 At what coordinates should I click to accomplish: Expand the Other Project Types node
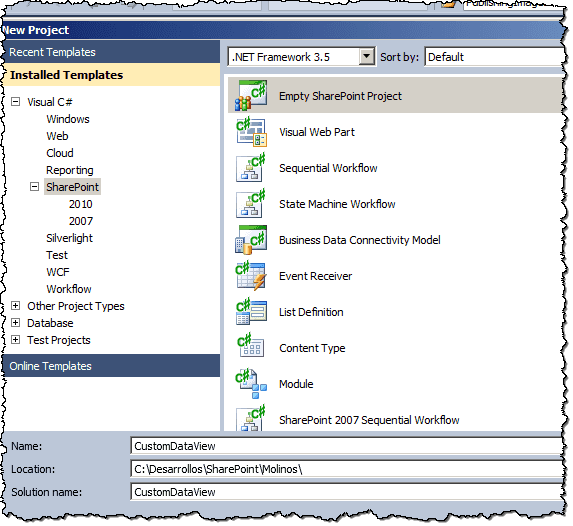[x=15, y=306]
